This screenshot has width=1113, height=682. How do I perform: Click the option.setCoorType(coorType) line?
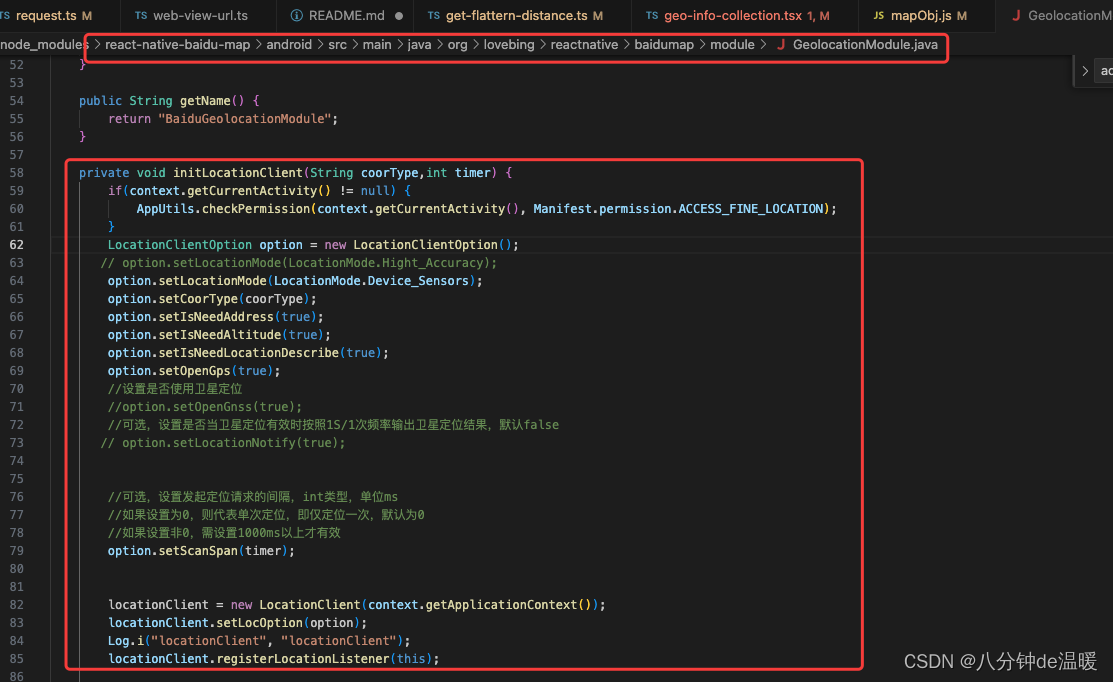(x=212, y=299)
